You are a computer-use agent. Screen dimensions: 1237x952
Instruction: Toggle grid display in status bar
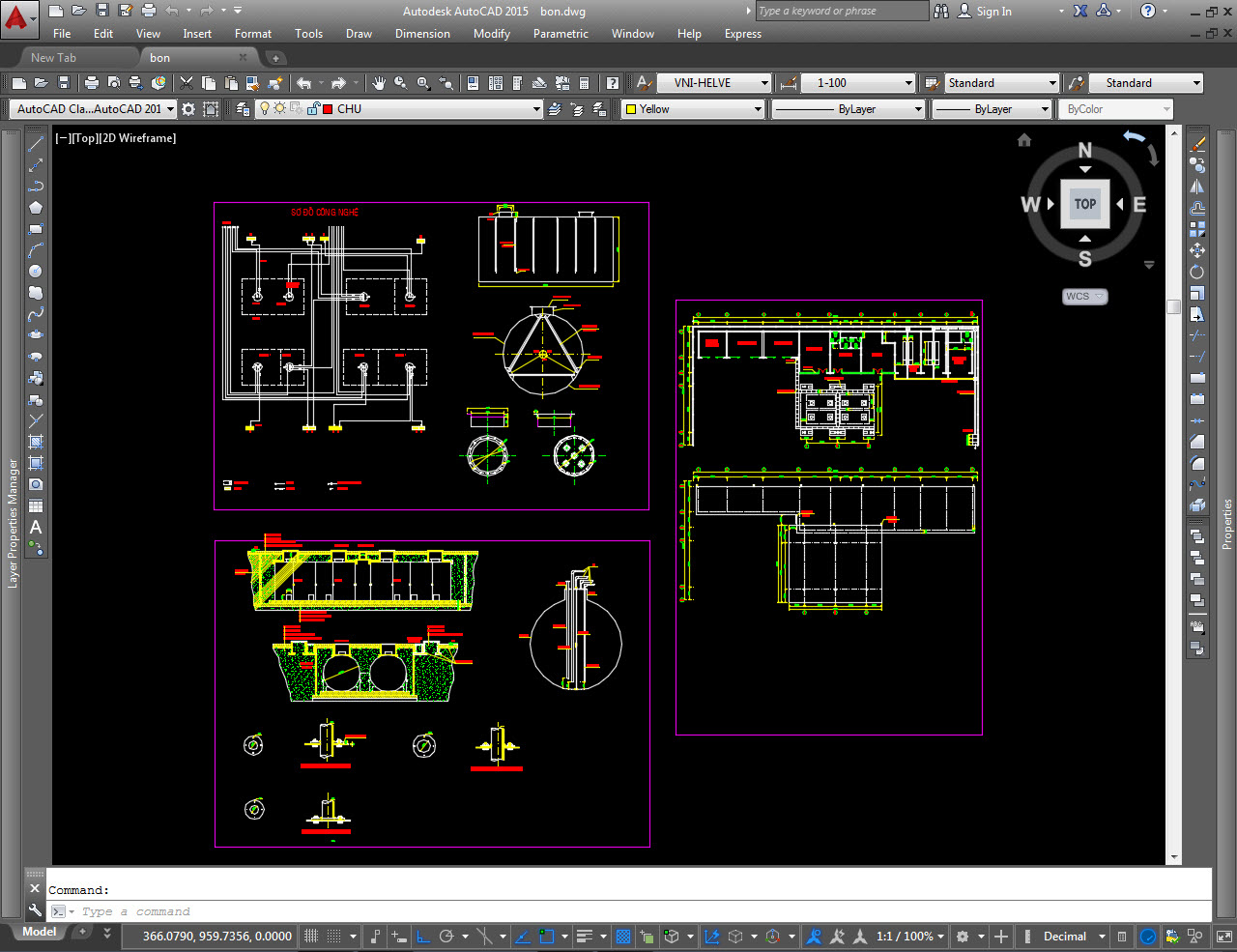pos(311,936)
